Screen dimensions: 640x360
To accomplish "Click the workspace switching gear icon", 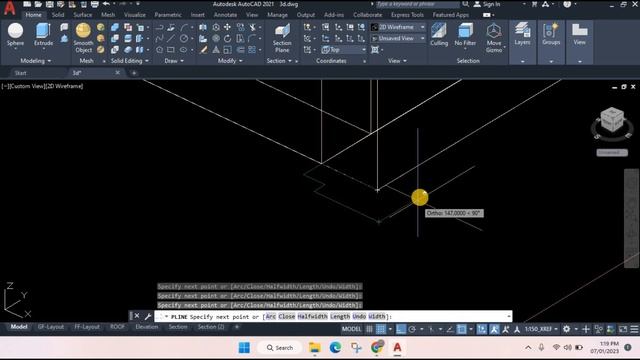I will [x=567, y=329].
